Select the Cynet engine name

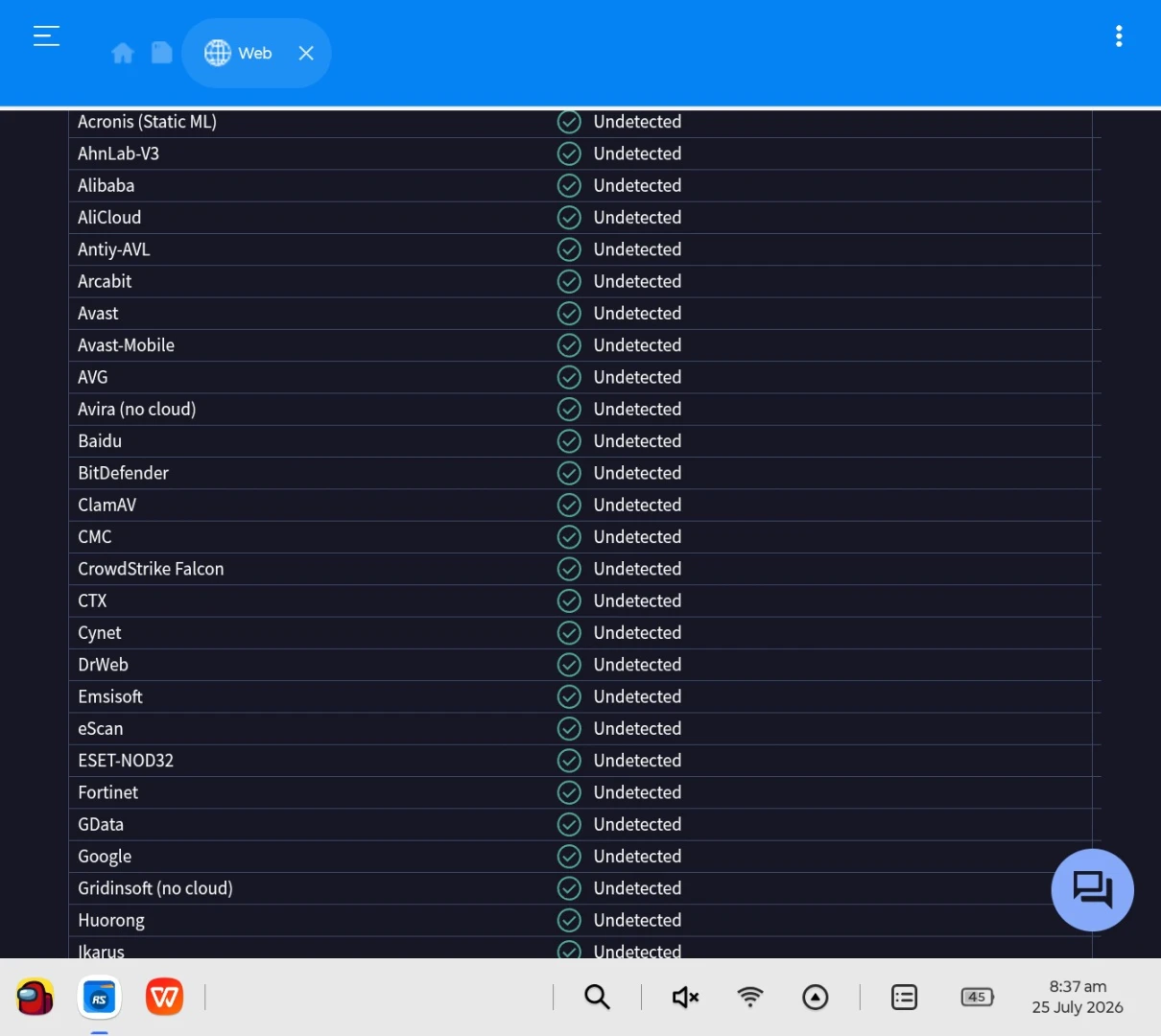pyautogui.click(x=99, y=633)
